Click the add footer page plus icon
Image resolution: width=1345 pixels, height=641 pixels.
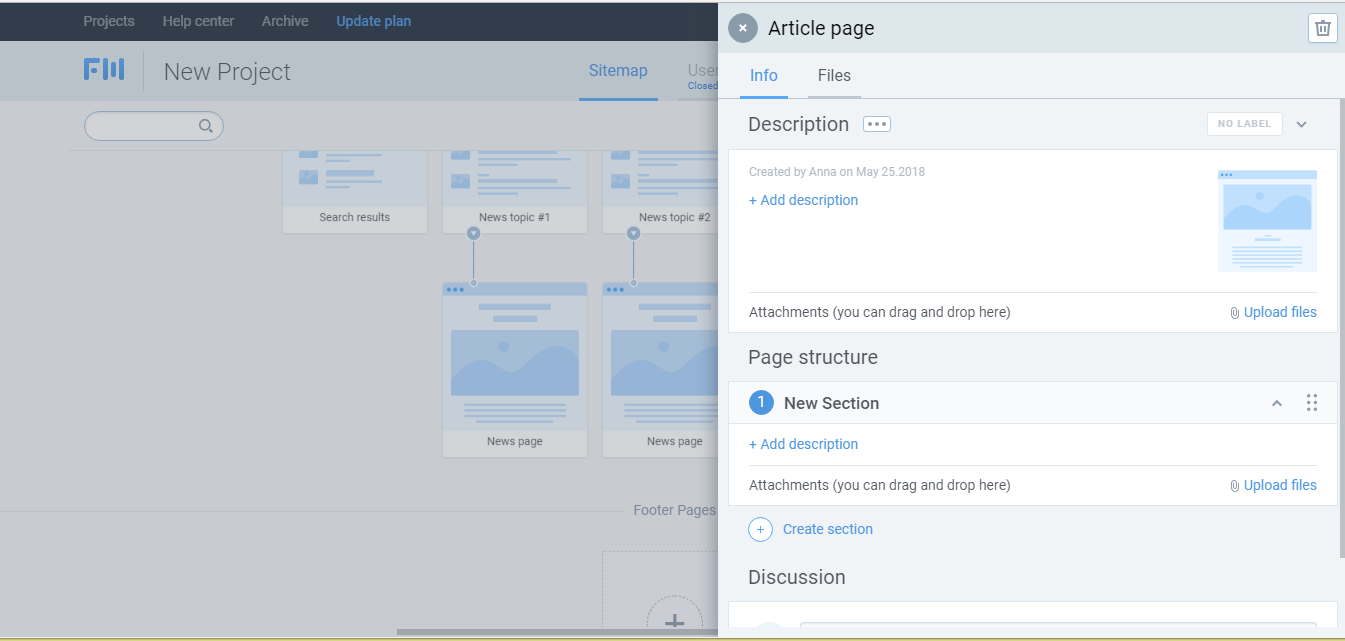click(x=674, y=620)
